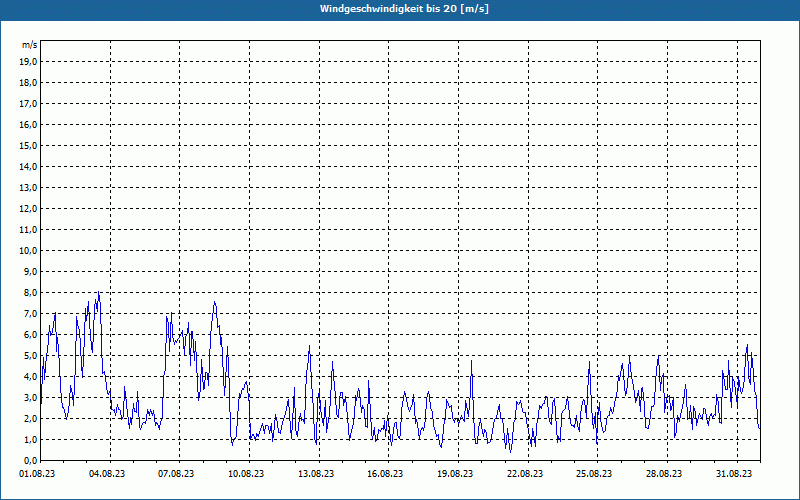This screenshot has height=500, width=800.
Task: Select the 5,0 y-axis value
Action: pos(30,355)
